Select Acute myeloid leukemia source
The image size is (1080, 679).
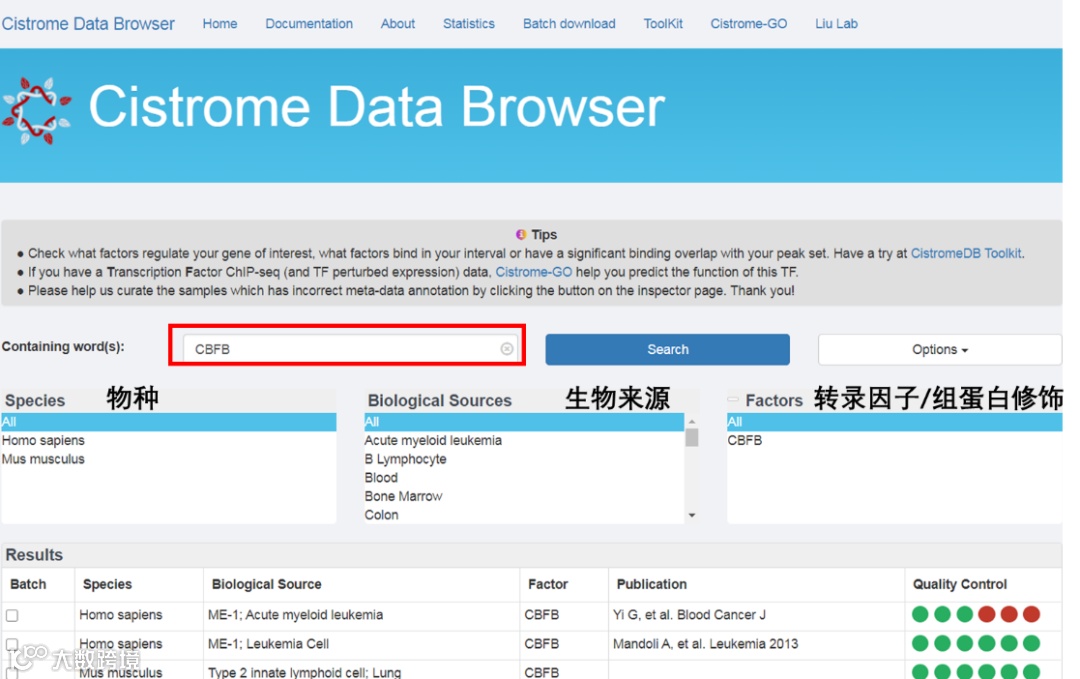pos(524,440)
